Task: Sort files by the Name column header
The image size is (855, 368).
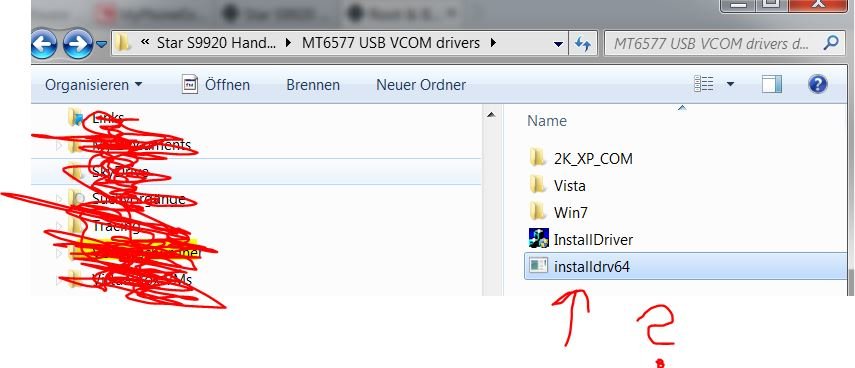Action: pyautogui.click(x=547, y=120)
